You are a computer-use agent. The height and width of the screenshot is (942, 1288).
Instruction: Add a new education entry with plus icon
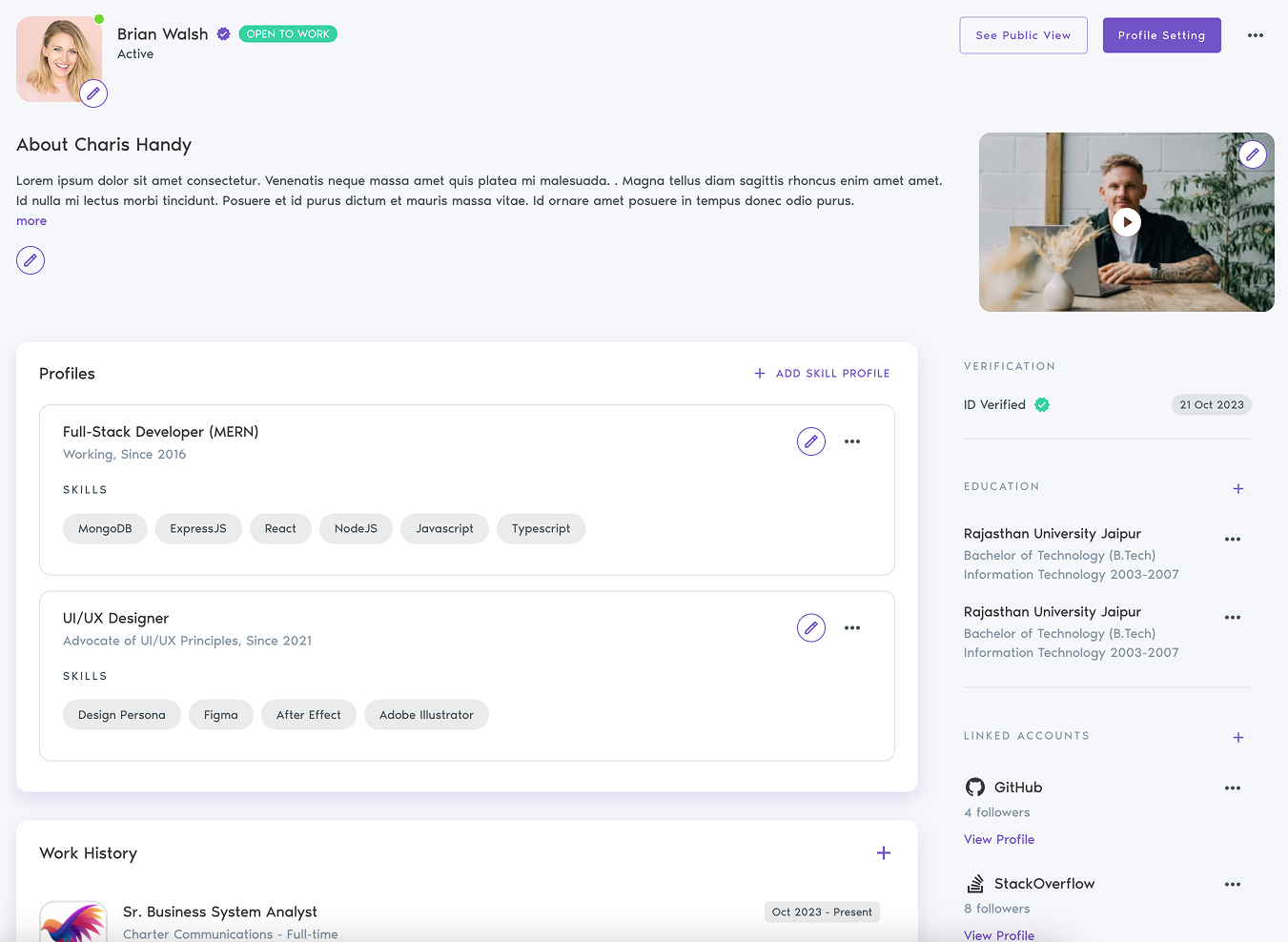tap(1237, 488)
